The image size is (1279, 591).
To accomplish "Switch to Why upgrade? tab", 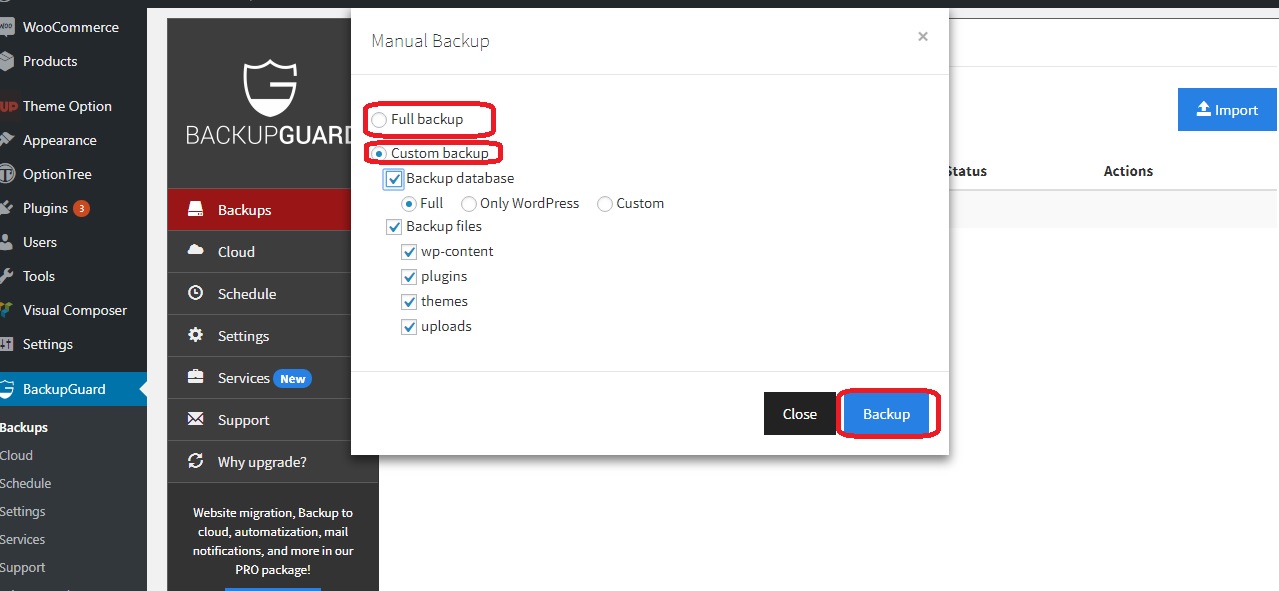I will pyautogui.click(x=259, y=462).
